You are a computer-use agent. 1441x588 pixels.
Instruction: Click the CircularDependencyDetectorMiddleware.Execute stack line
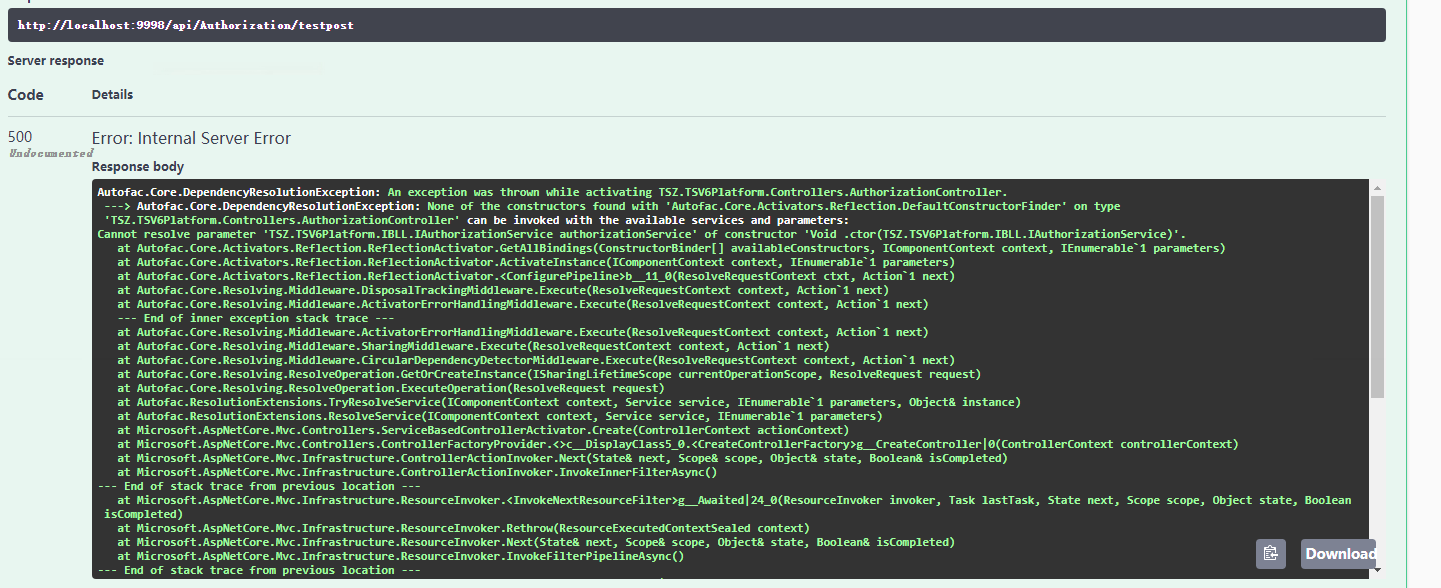click(536, 360)
